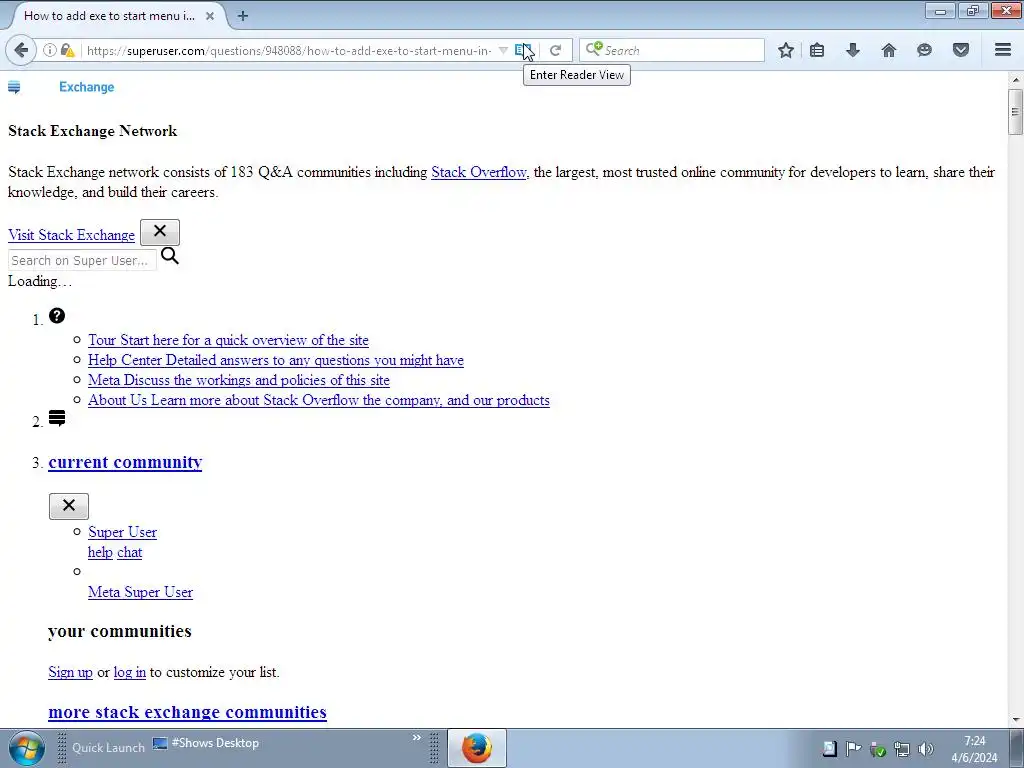The width and height of the screenshot is (1024, 768).
Task: Open the Meta Discuss link
Action: click(238, 380)
